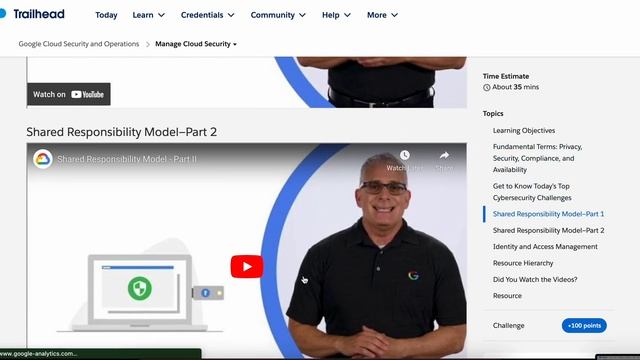The image size is (640, 360).
Task: Click the Shared Responsibility Model–Part 2 heading
Action: tap(122, 132)
